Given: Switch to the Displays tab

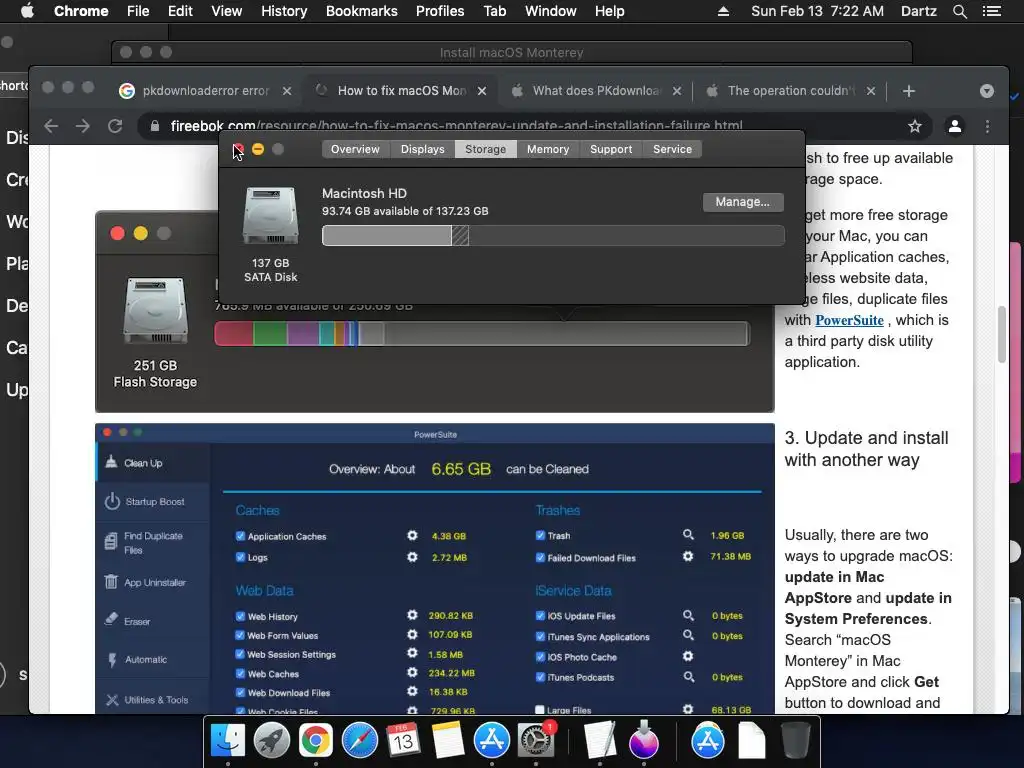Looking at the screenshot, I should 423,149.
